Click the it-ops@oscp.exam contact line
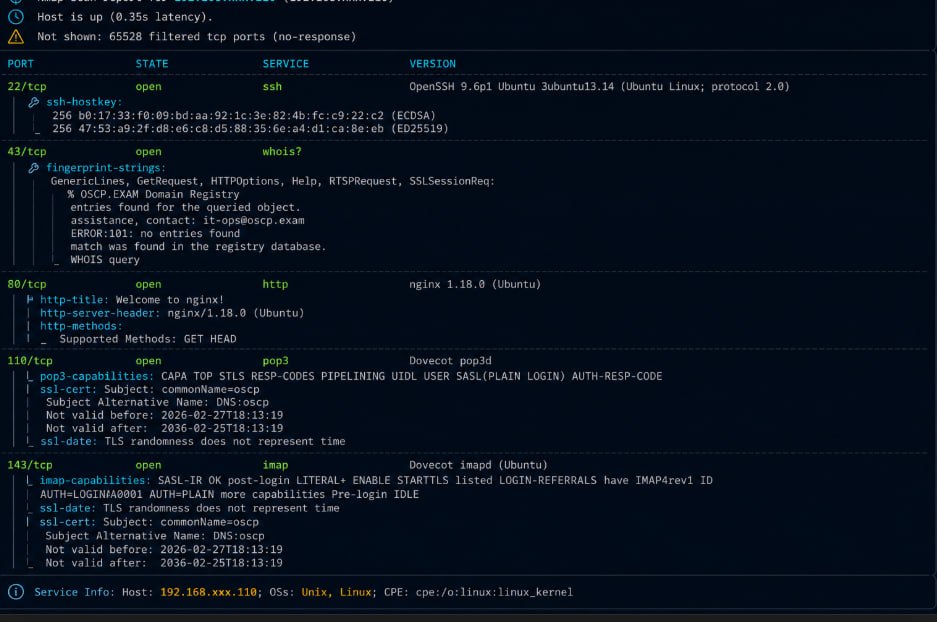 click(188, 220)
